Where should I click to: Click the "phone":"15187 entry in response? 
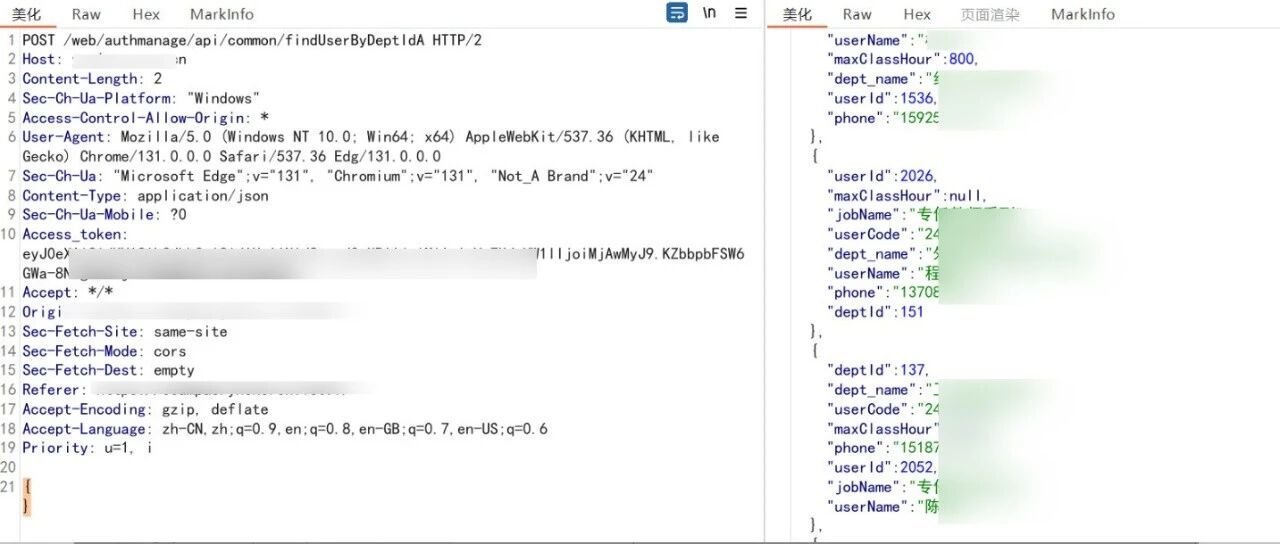(x=884, y=448)
